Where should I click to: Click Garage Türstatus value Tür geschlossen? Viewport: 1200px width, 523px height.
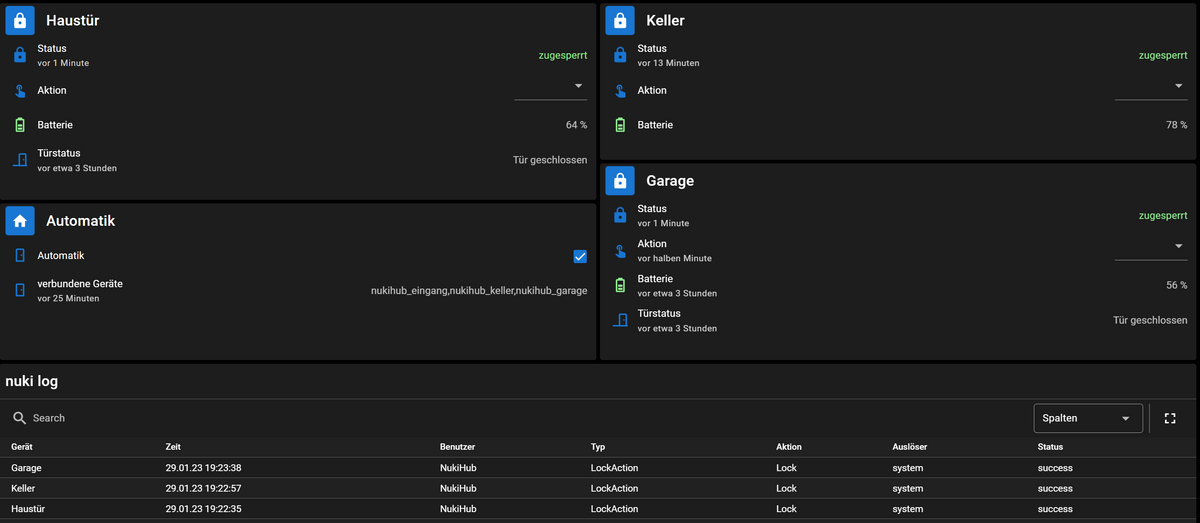point(1150,320)
